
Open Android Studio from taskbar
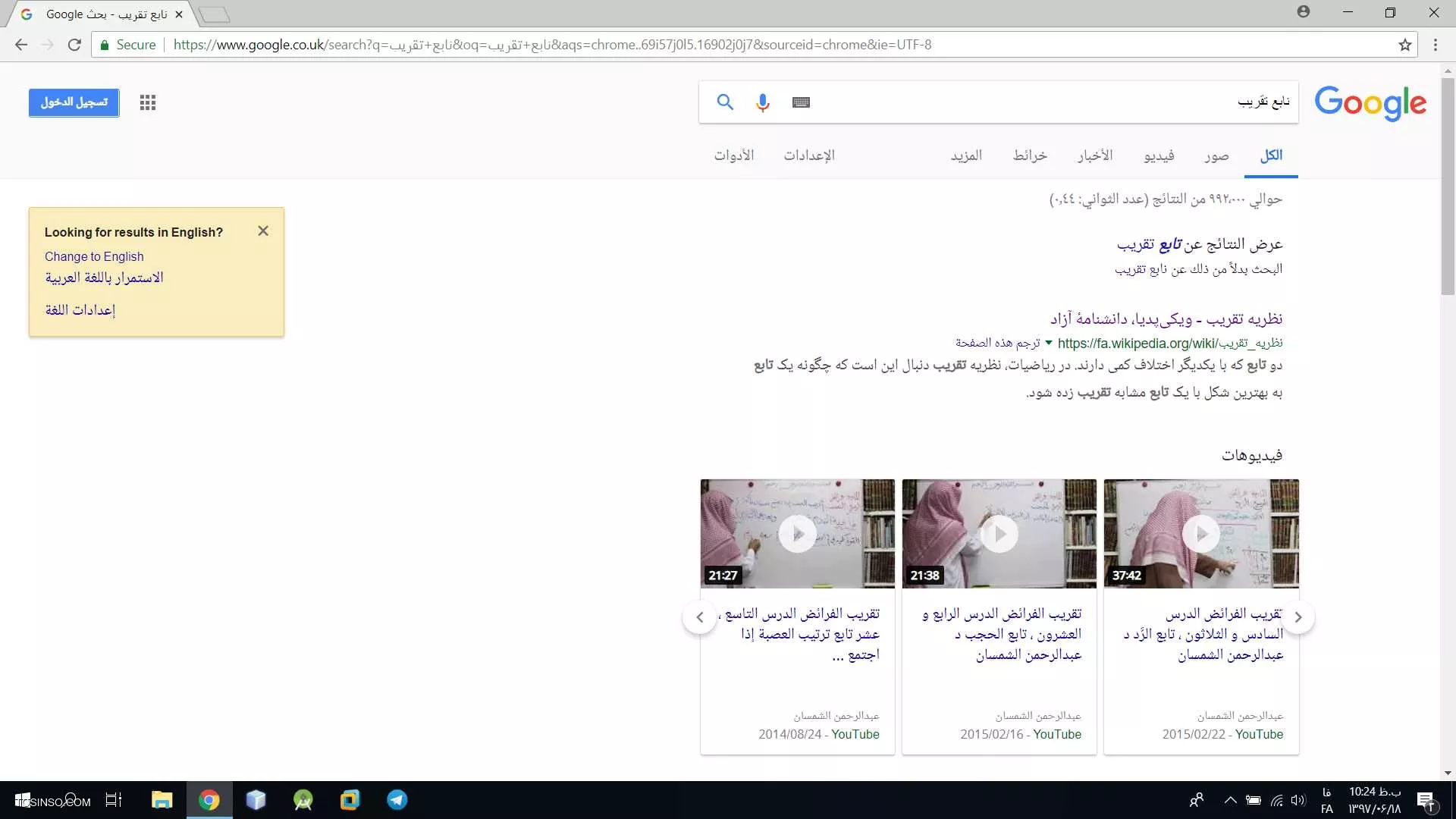click(303, 800)
